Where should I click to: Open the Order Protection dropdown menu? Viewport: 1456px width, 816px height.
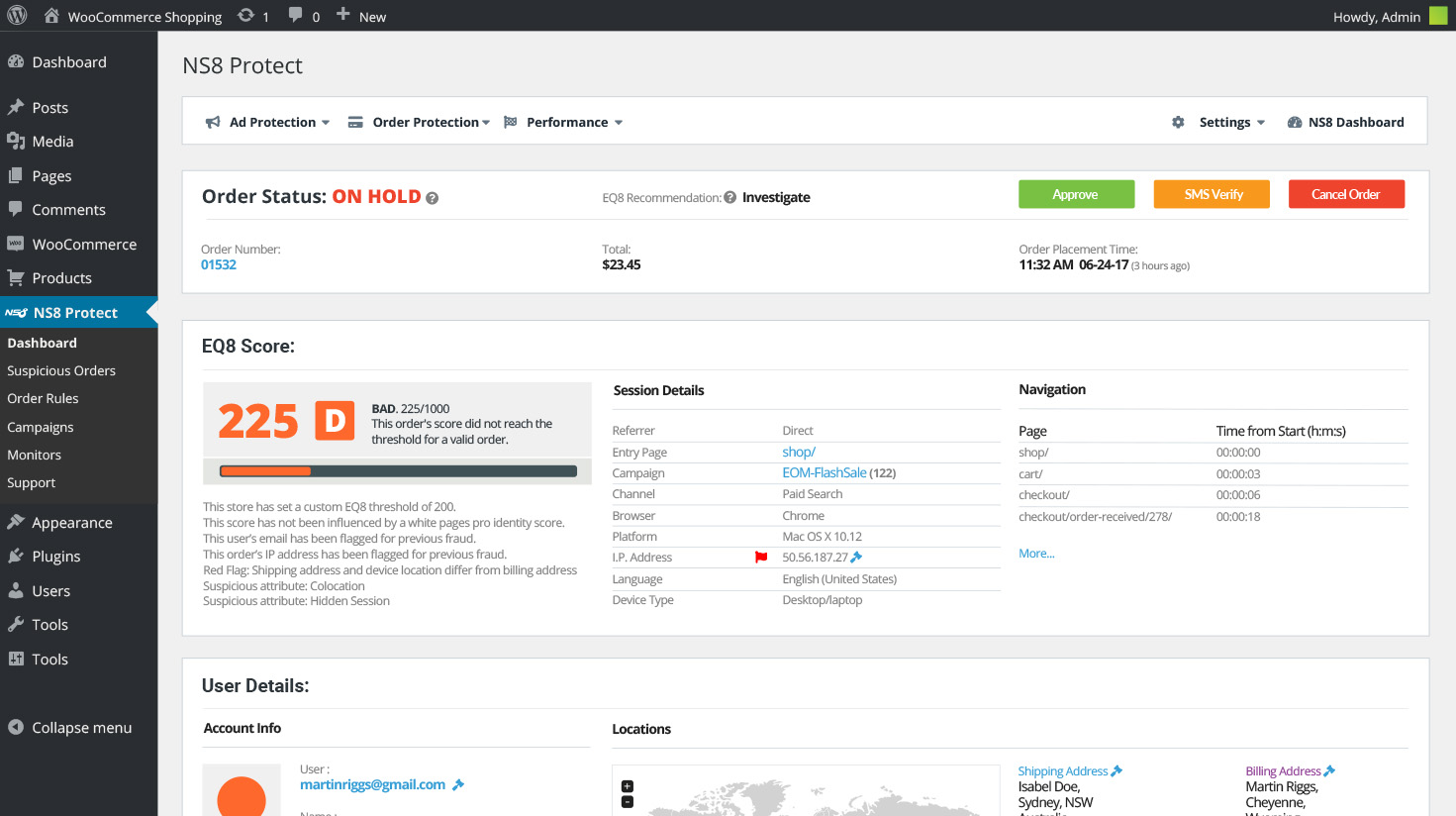pos(420,122)
